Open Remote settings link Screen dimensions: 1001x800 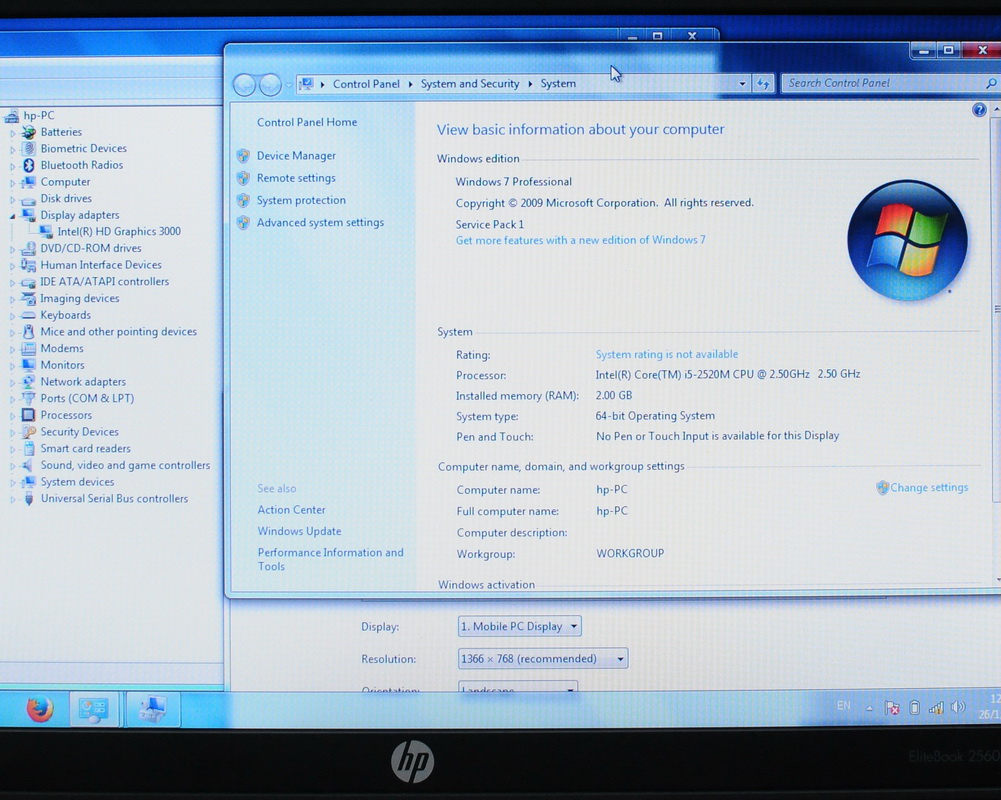tap(296, 178)
